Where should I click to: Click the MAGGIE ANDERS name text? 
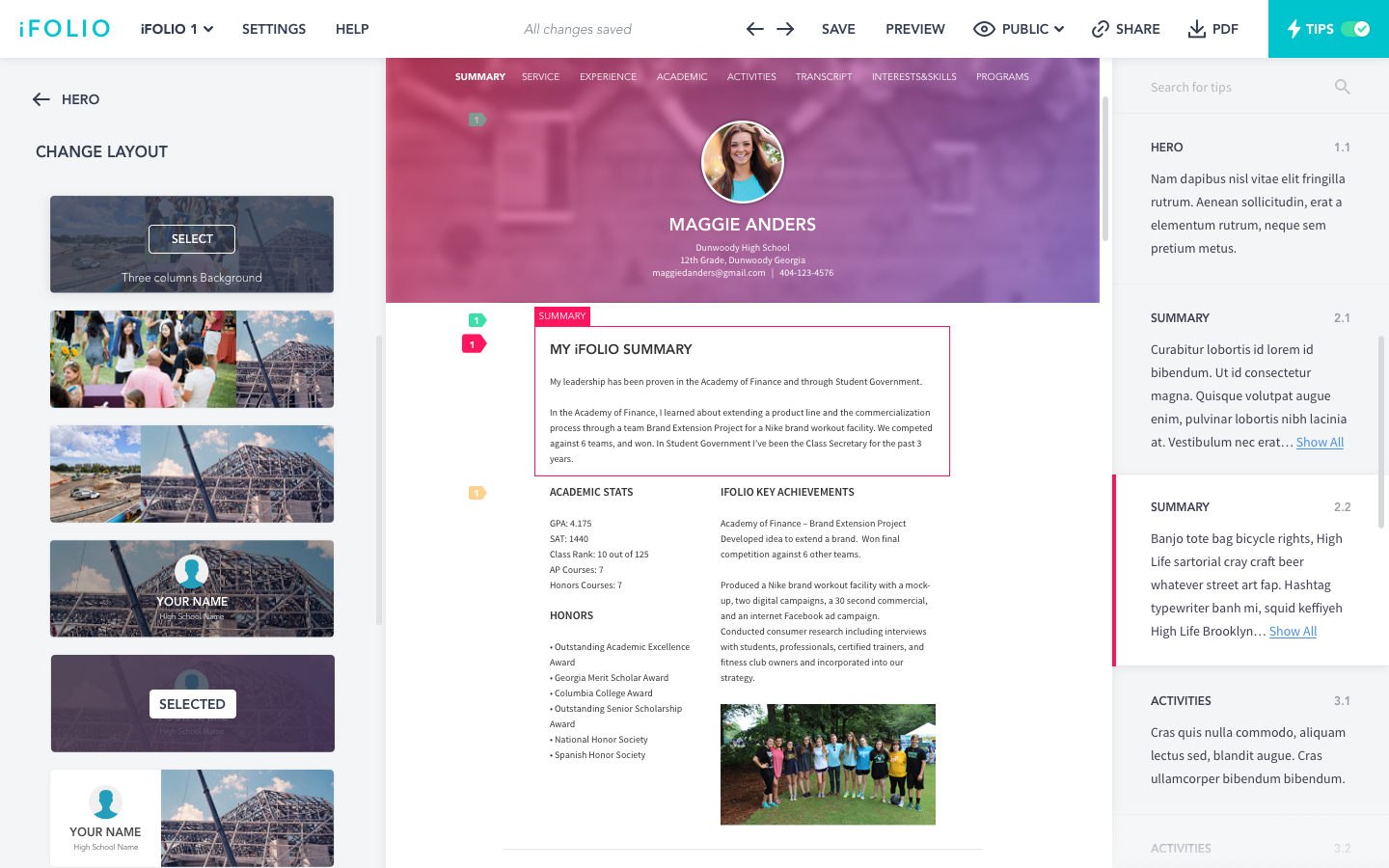coord(743,225)
